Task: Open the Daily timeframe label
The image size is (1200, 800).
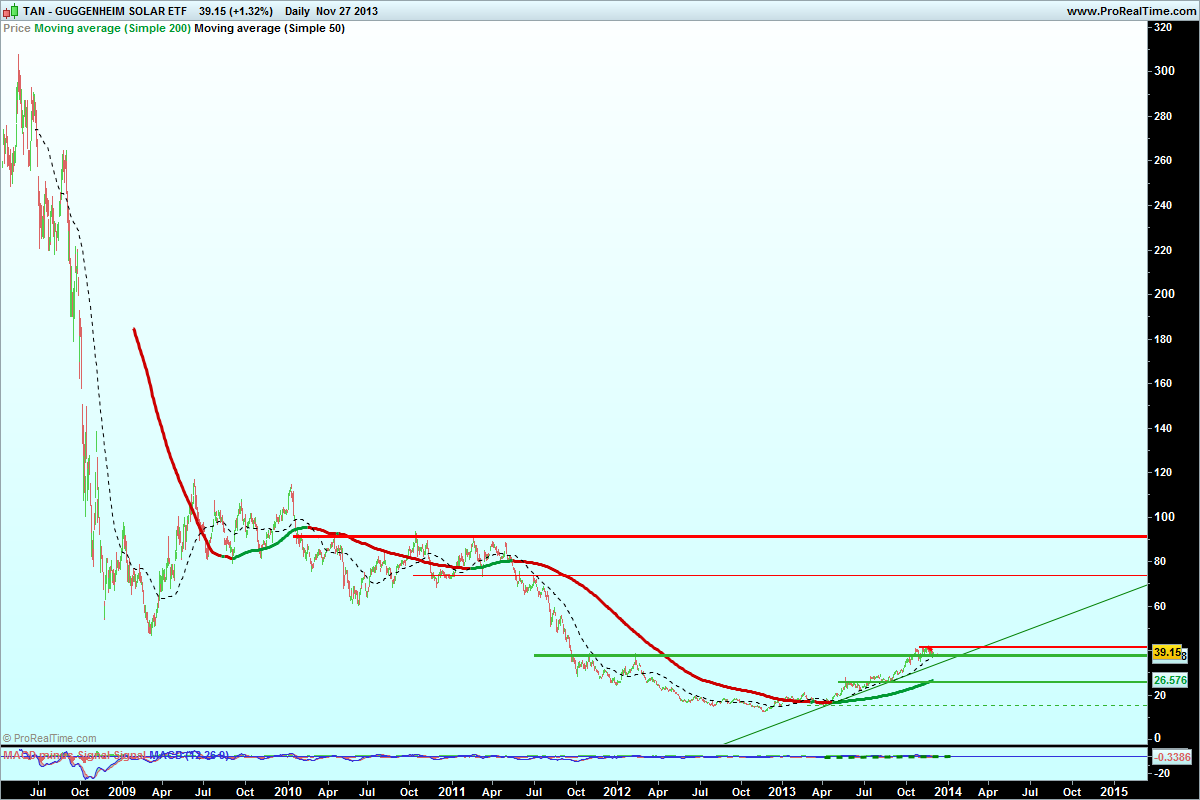Action: click(296, 11)
